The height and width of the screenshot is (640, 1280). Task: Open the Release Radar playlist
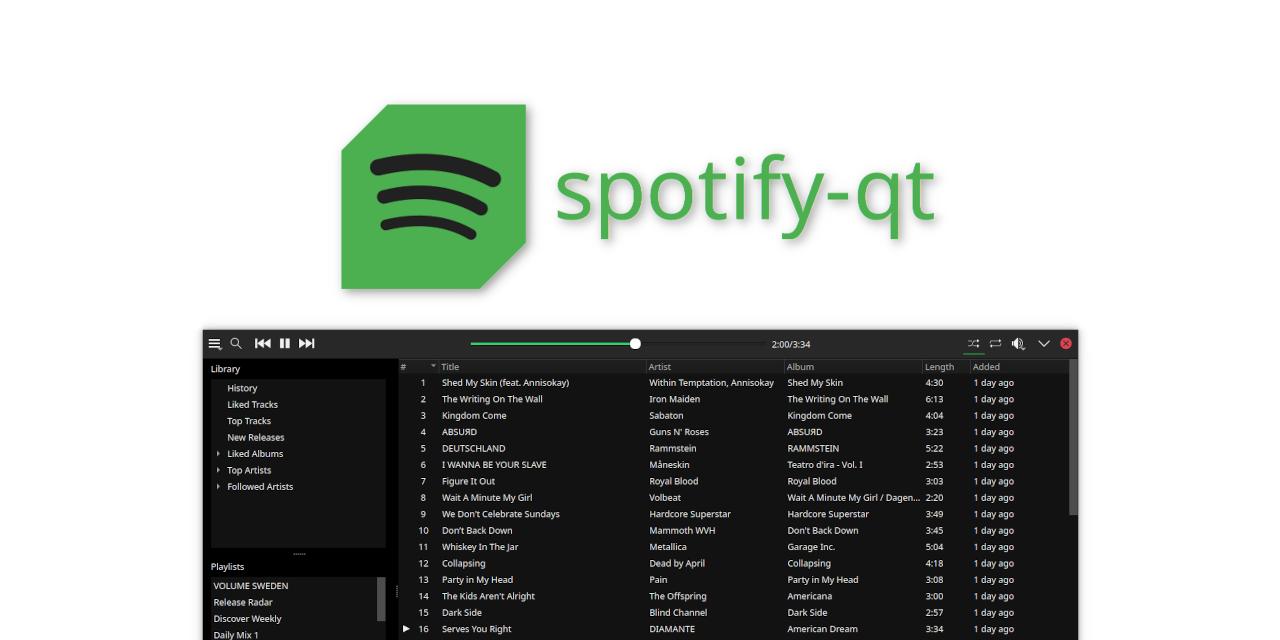(x=243, y=602)
